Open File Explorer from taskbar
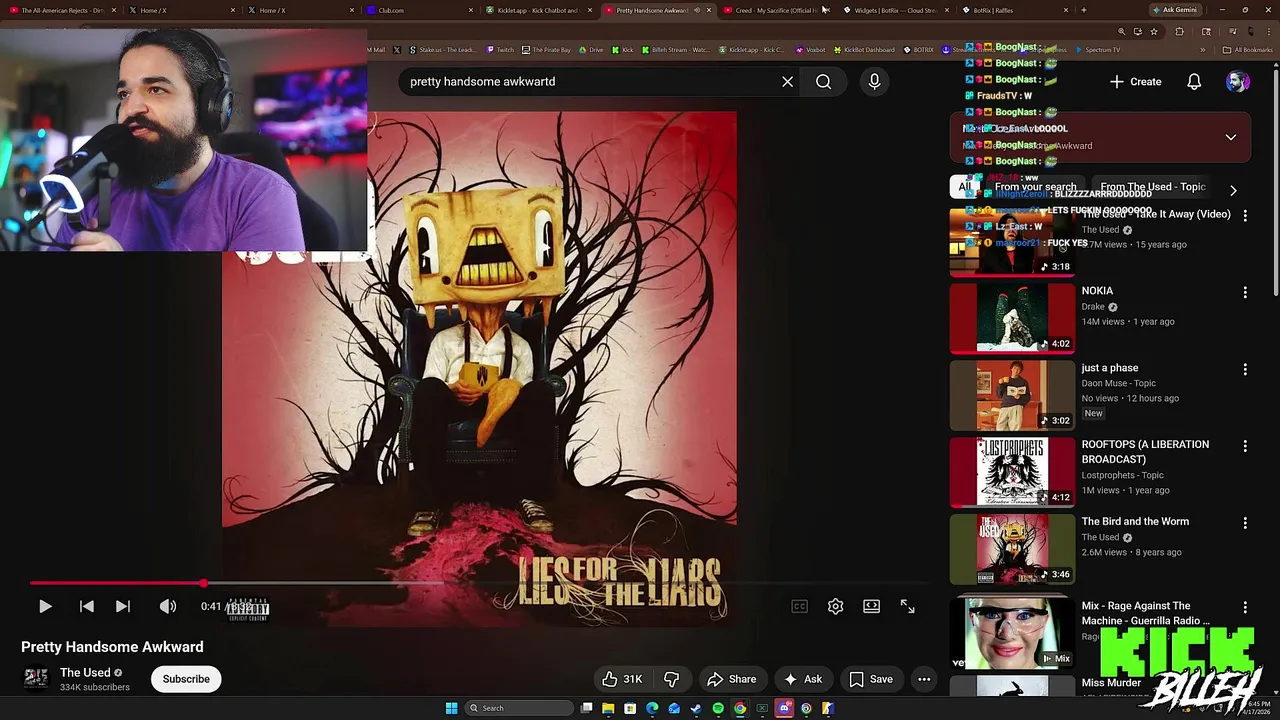The image size is (1280, 720). click(x=608, y=708)
